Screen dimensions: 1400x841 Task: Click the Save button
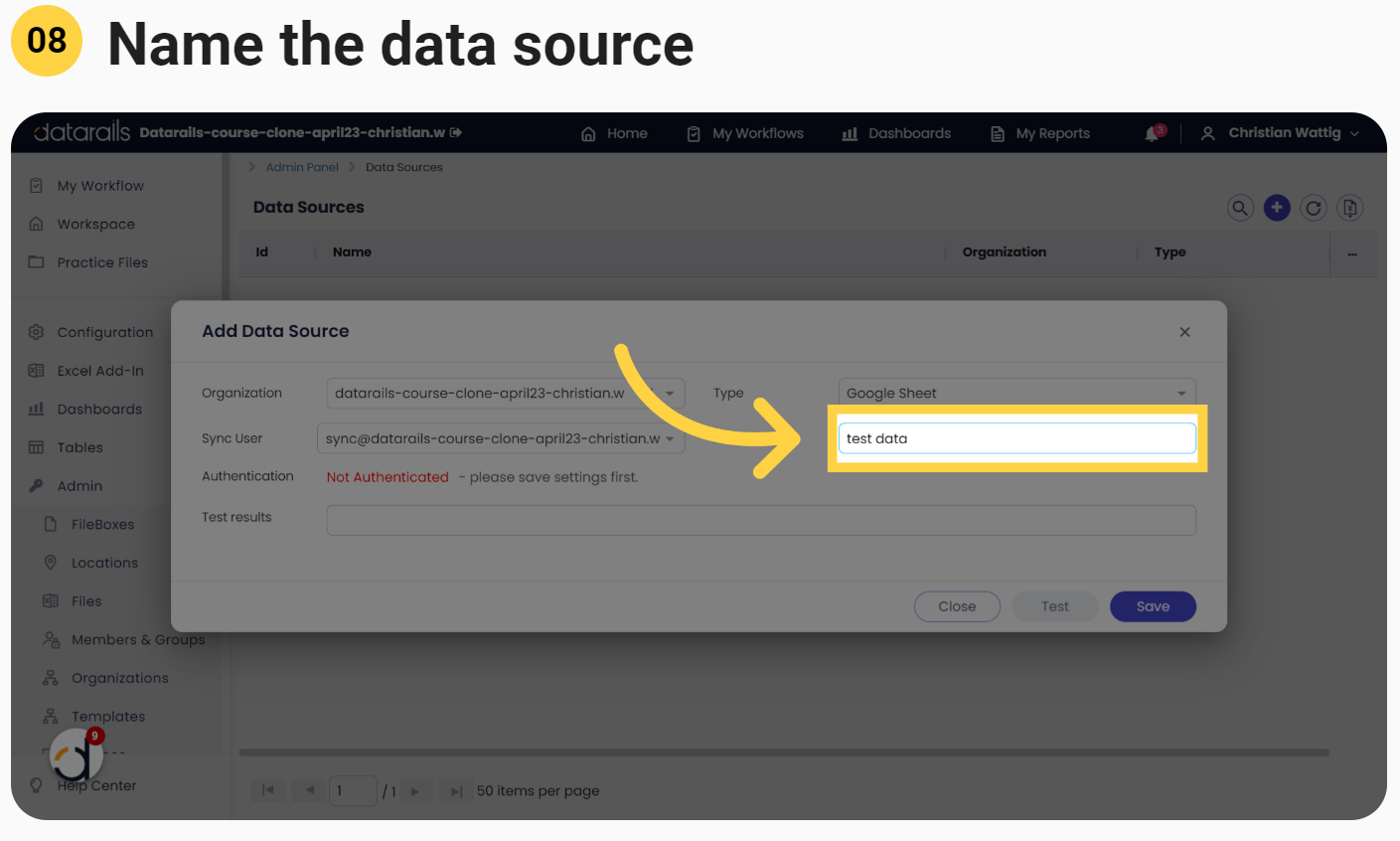coord(1153,606)
